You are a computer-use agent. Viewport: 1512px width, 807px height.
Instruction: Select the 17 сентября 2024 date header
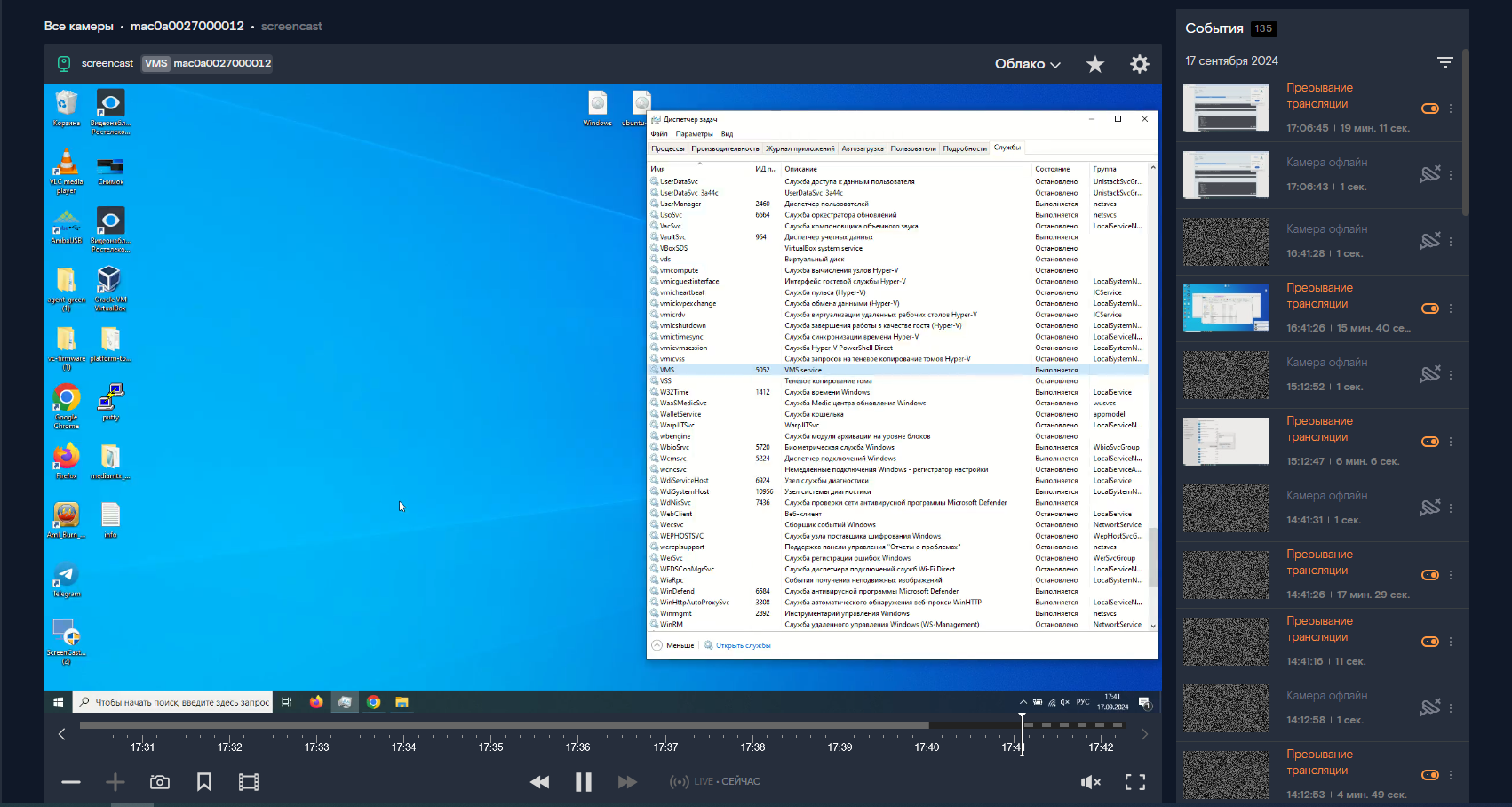1231,61
